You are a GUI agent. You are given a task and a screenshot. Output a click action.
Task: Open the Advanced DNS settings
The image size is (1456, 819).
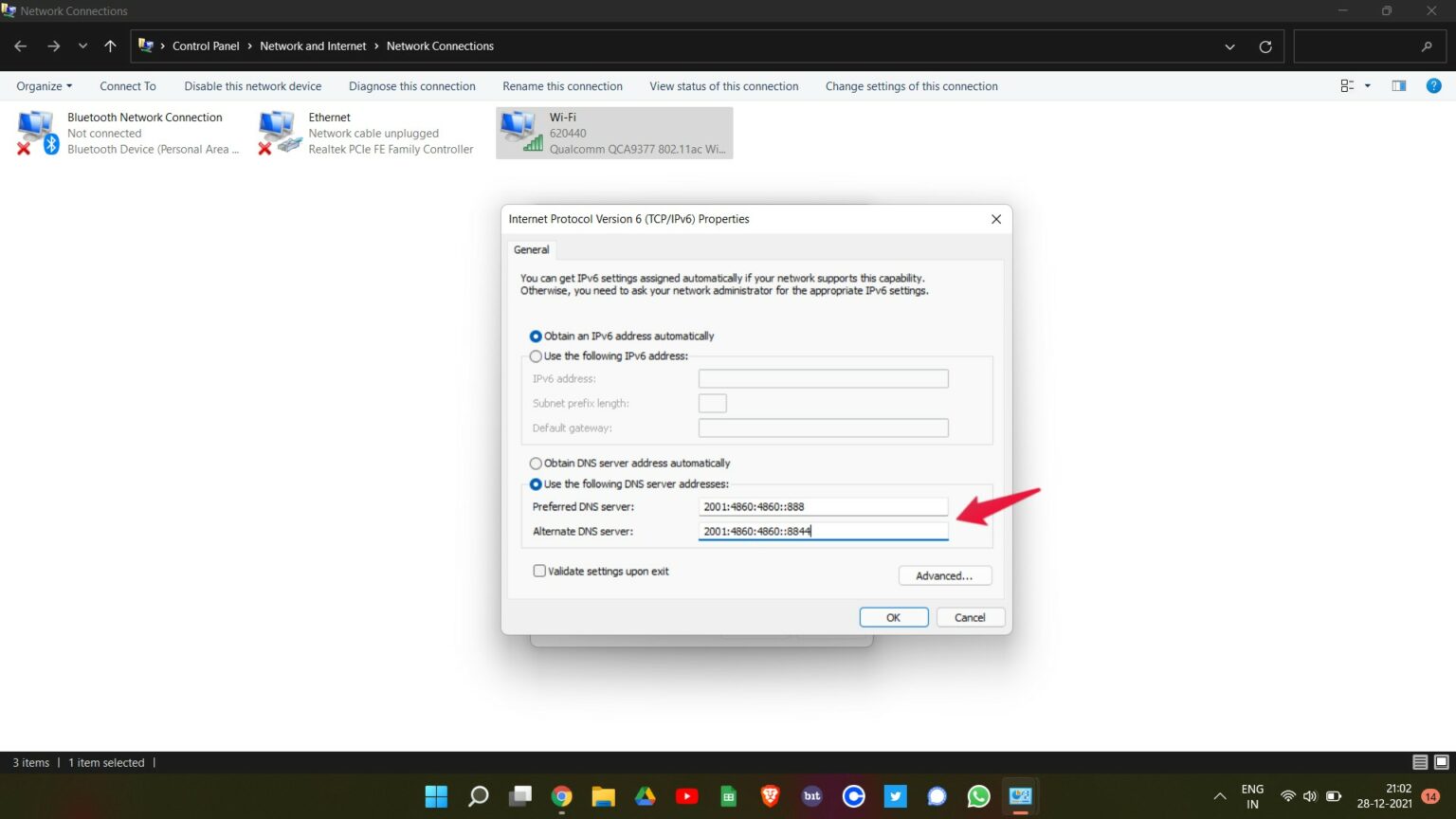(x=944, y=575)
